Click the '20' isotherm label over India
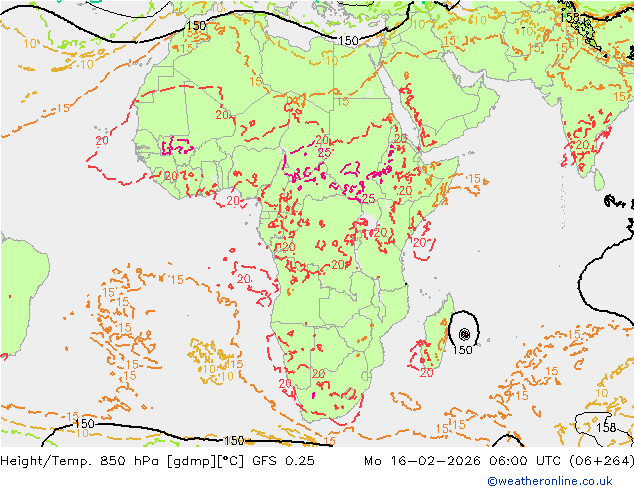The height and width of the screenshot is (490, 634). [x=582, y=145]
